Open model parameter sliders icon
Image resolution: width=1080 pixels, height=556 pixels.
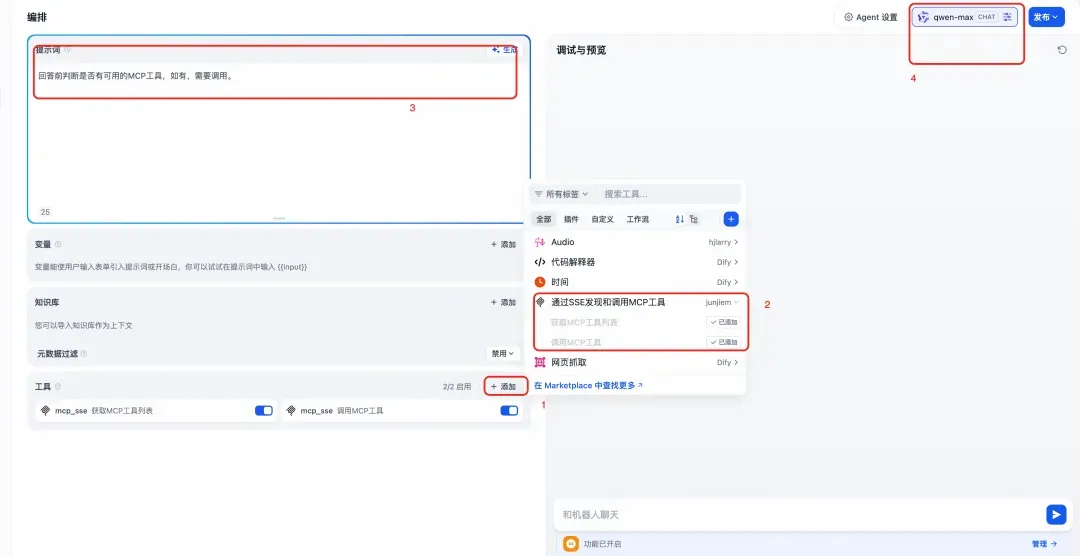1008,17
